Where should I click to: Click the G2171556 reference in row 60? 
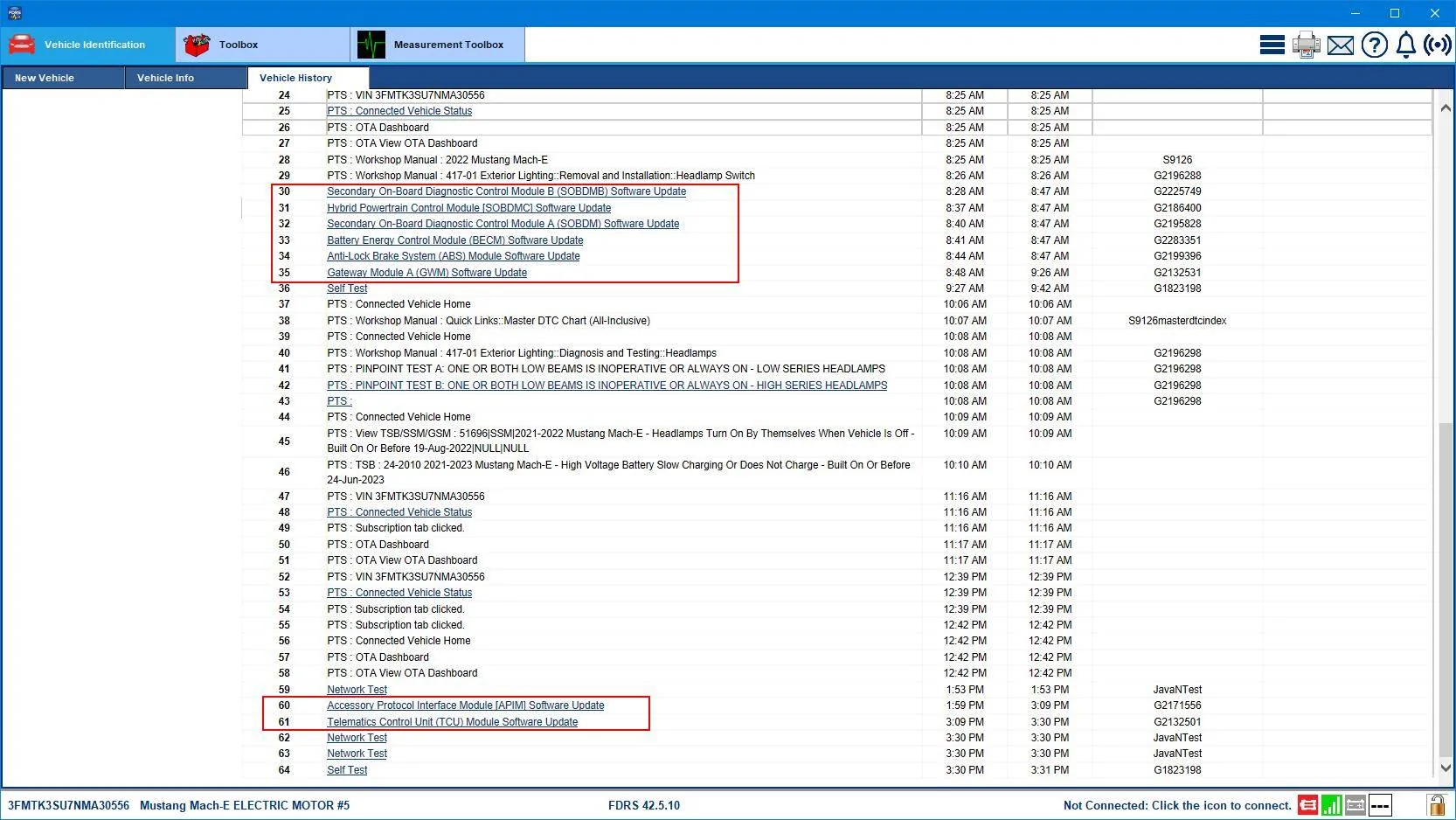[x=1177, y=705]
